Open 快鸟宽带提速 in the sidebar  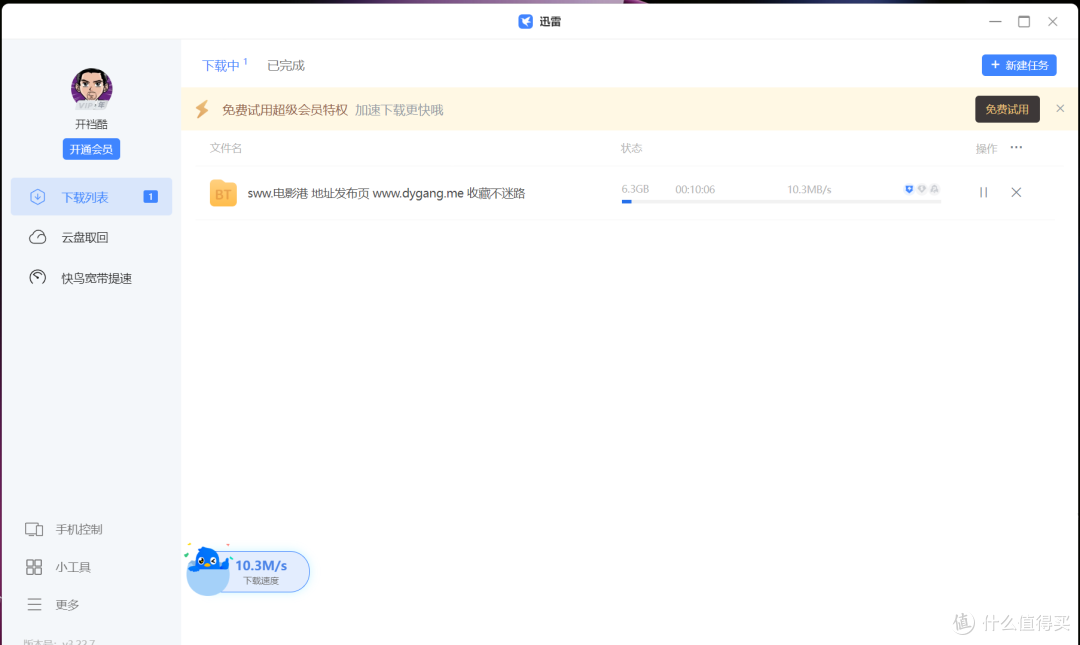coord(96,278)
